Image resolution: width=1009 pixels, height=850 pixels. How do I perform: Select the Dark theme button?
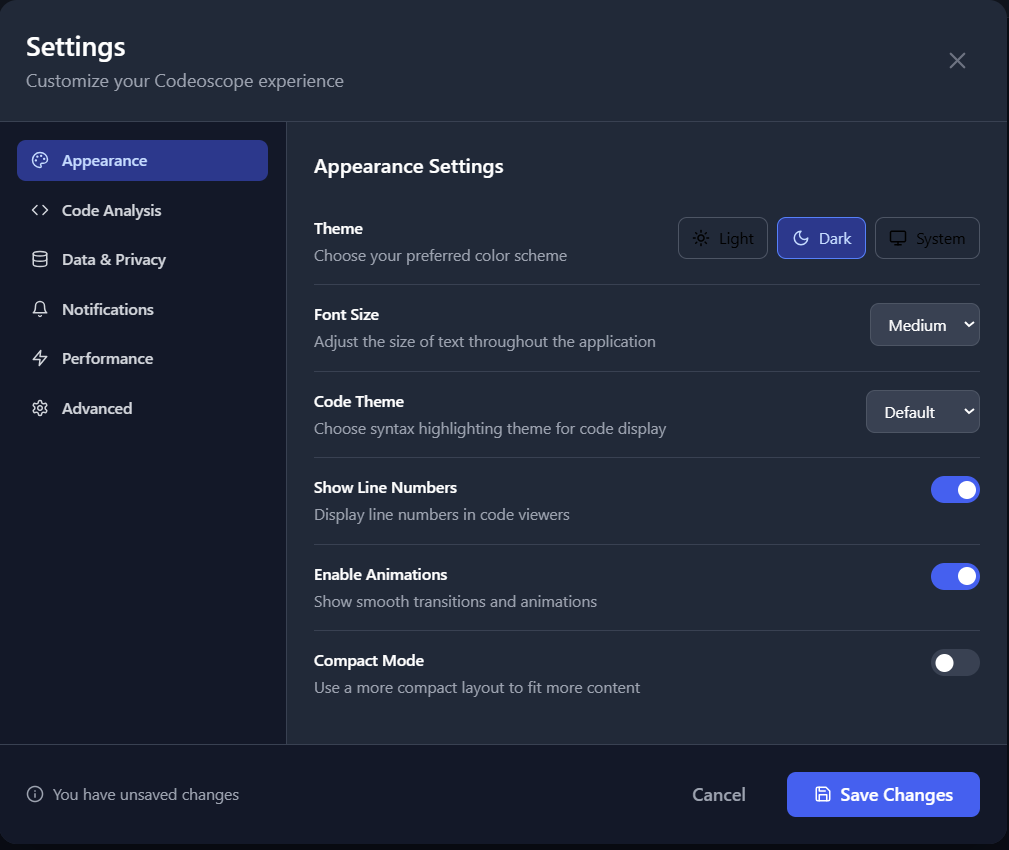(x=821, y=238)
